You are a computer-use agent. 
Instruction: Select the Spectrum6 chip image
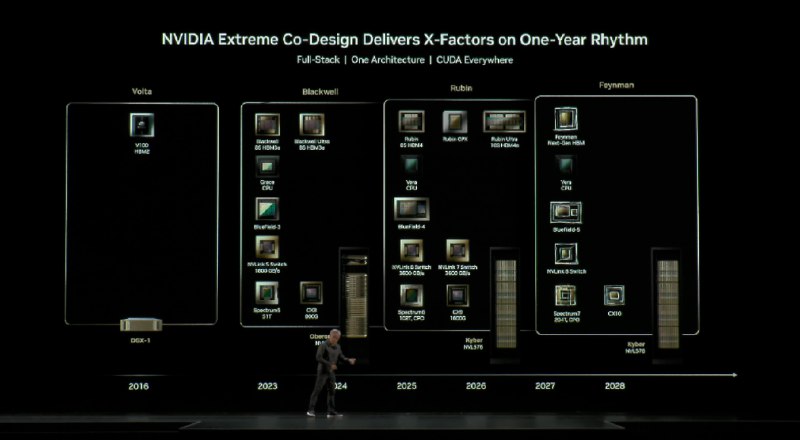pyautogui.click(x=411, y=296)
